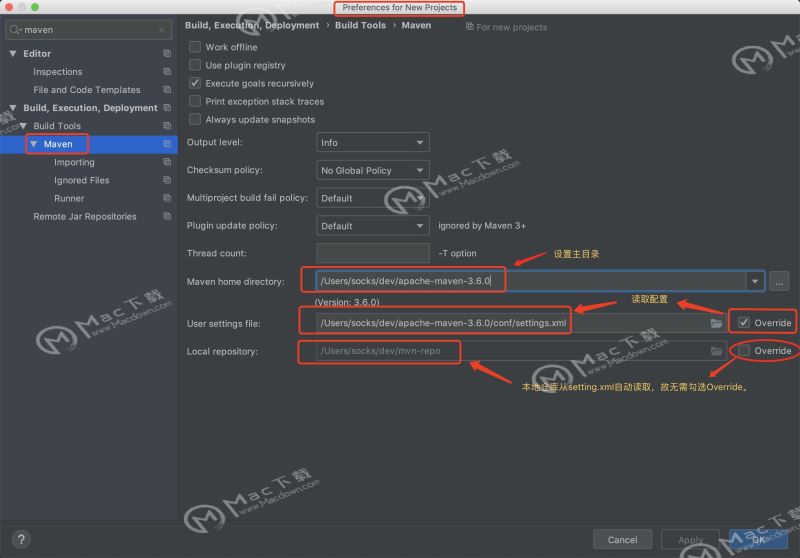Select Inspections in the settings tree
Image resolution: width=800 pixels, height=558 pixels.
[58, 72]
